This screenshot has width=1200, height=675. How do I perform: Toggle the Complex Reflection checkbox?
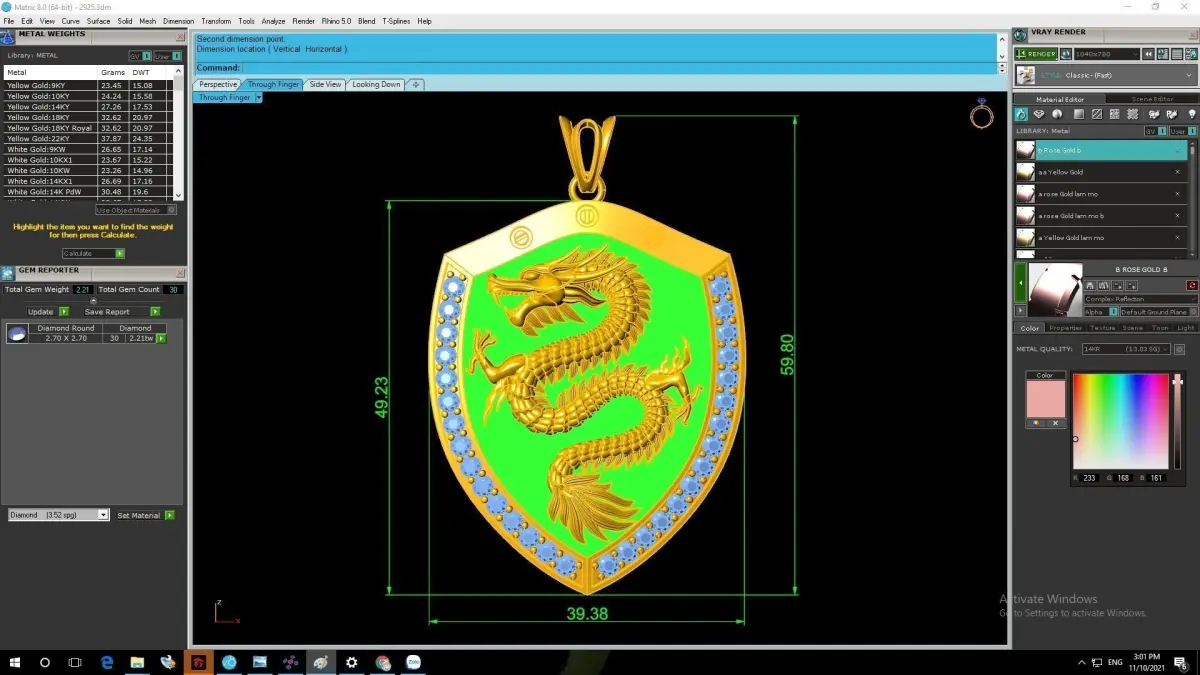coord(1141,299)
